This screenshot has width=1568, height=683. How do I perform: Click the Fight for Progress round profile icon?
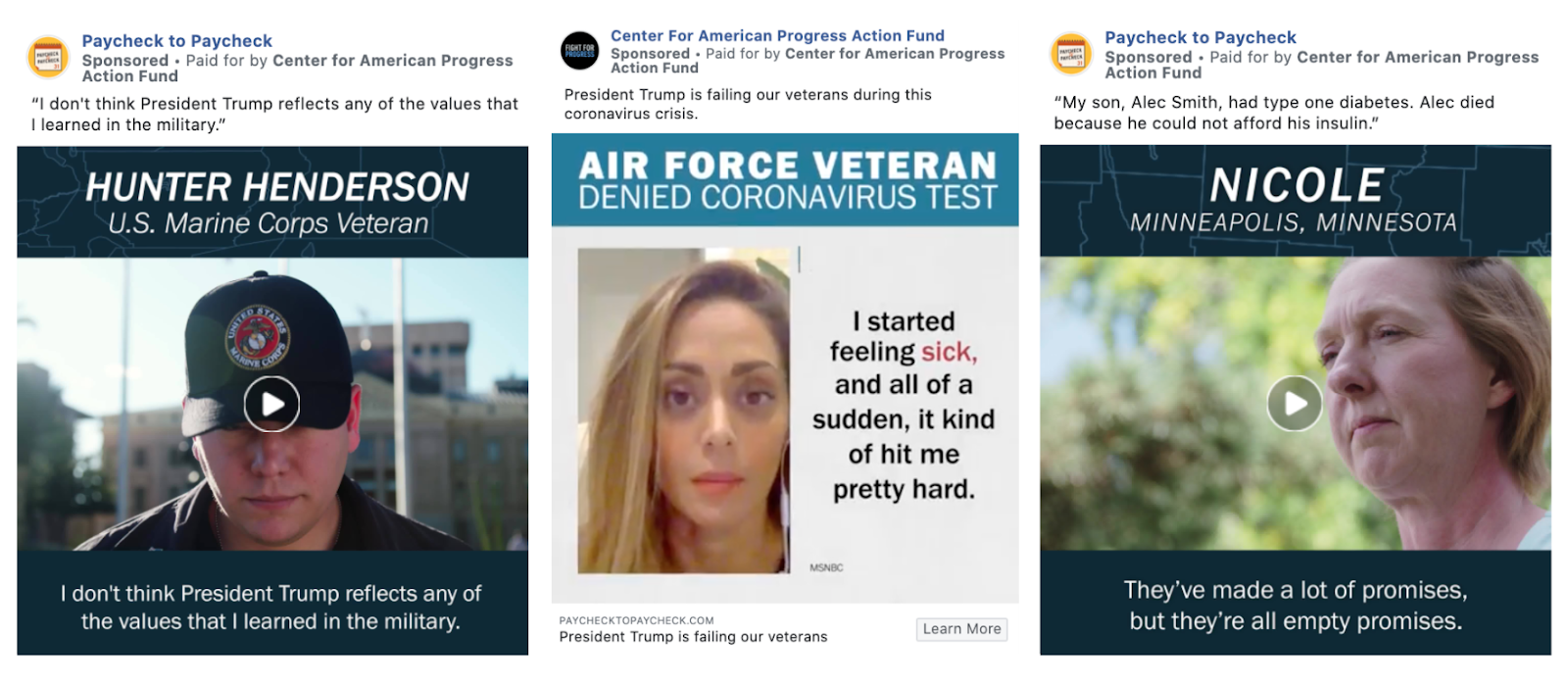(579, 50)
